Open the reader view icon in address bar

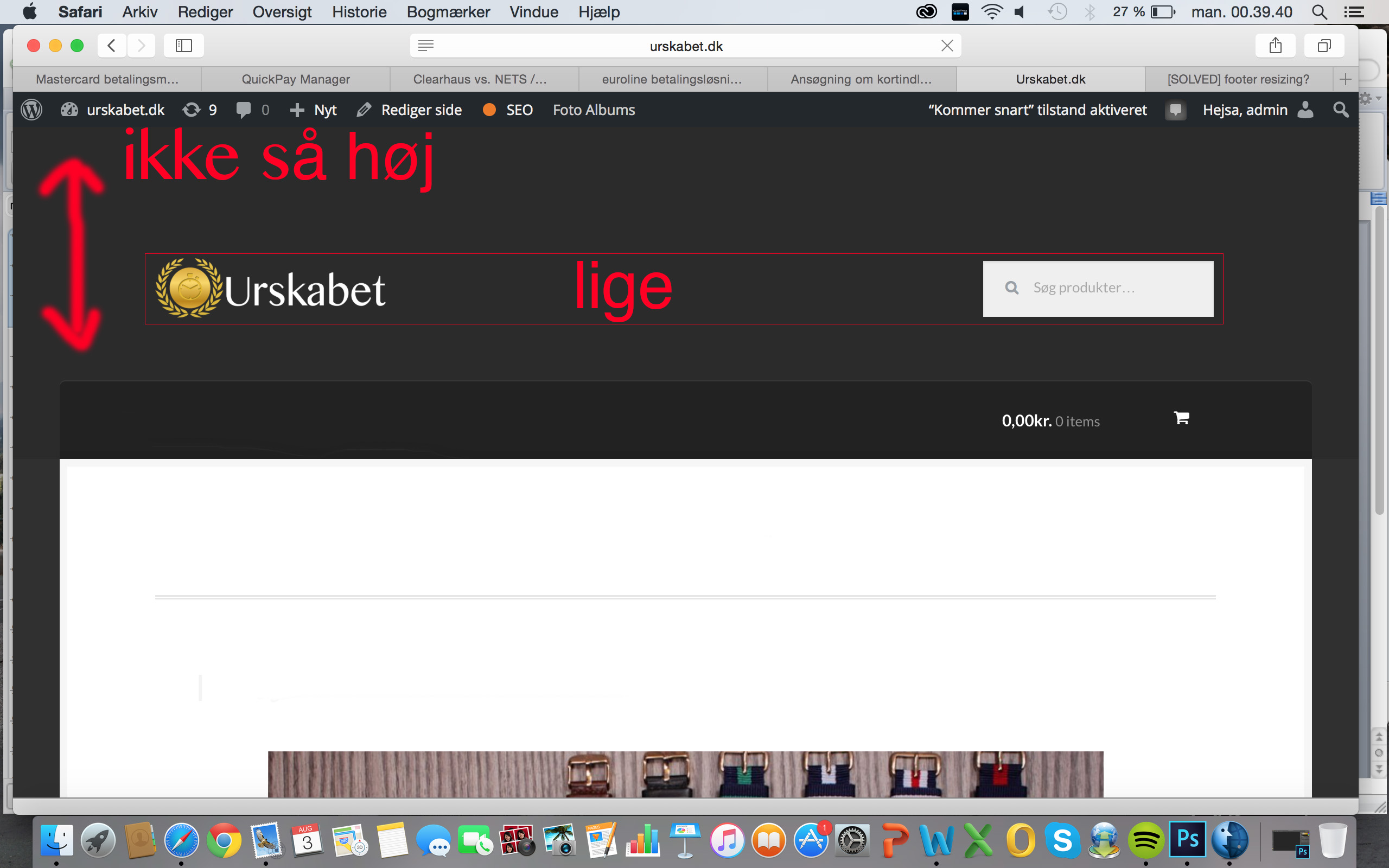tap(425, 46)
